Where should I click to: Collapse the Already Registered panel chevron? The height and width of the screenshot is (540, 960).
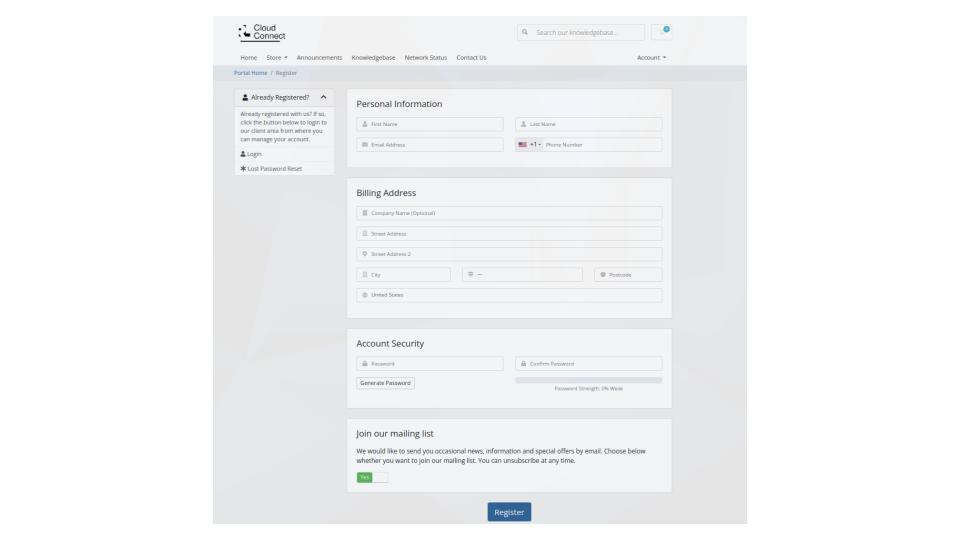coord(323,97)
